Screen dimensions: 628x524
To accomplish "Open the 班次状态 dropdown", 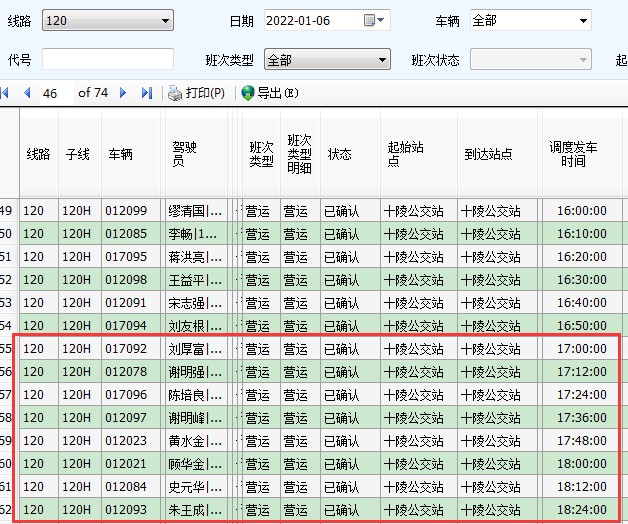I will coord(582,60).
